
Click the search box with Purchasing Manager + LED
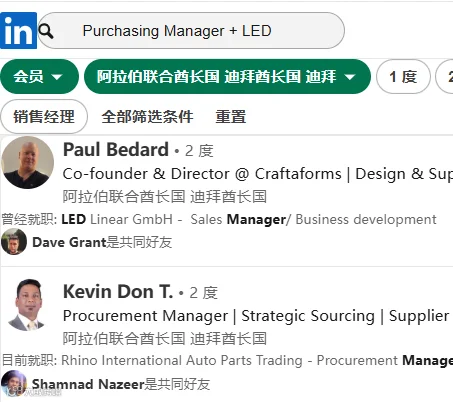(x=191, y=31)
